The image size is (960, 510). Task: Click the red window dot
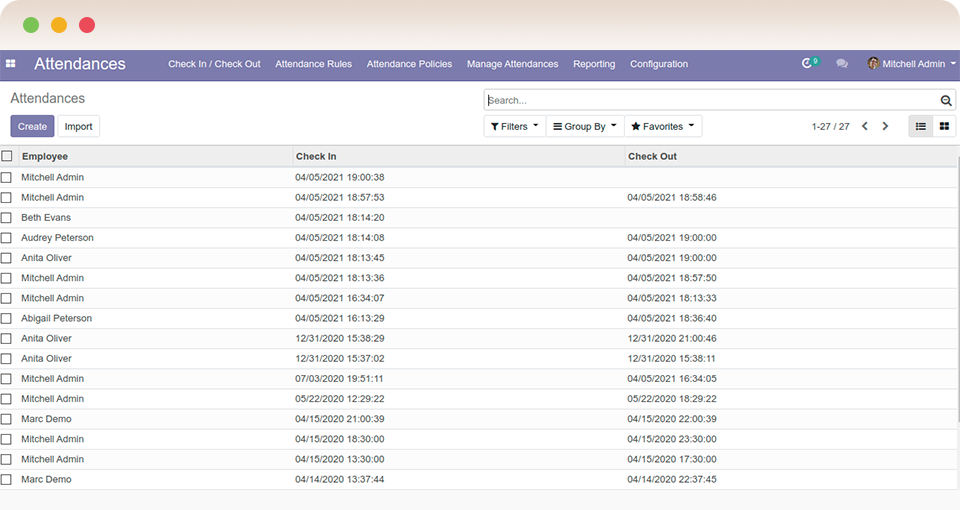(x=87, y=25)
